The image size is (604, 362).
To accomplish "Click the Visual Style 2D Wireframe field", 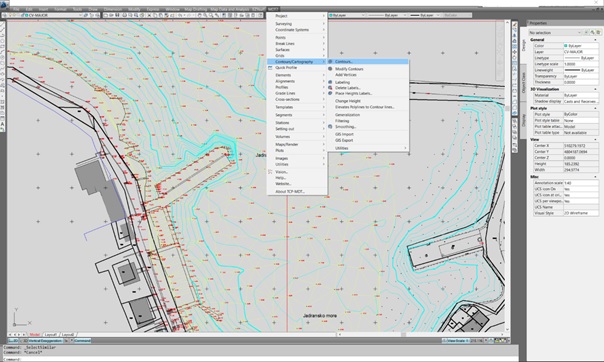I will (581, 213).
